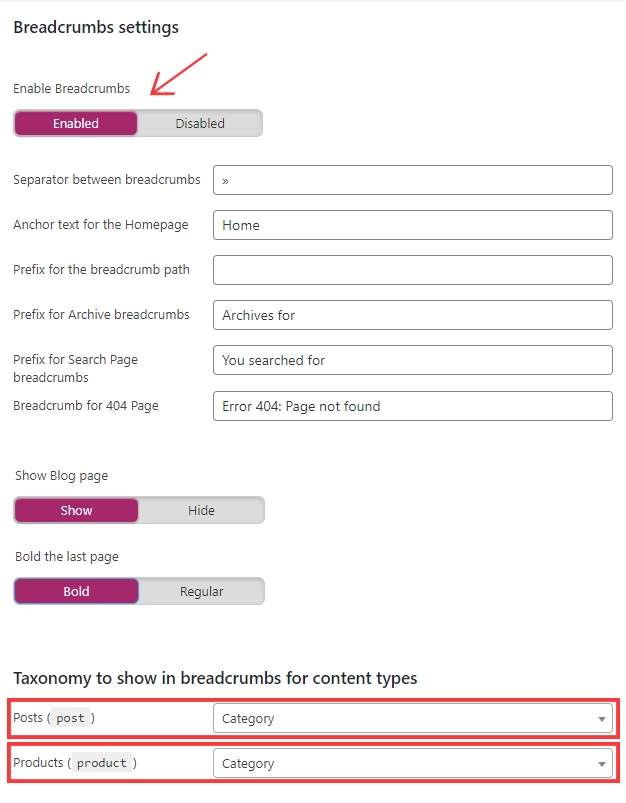Select Show for the Blog page

click(76, 510)
